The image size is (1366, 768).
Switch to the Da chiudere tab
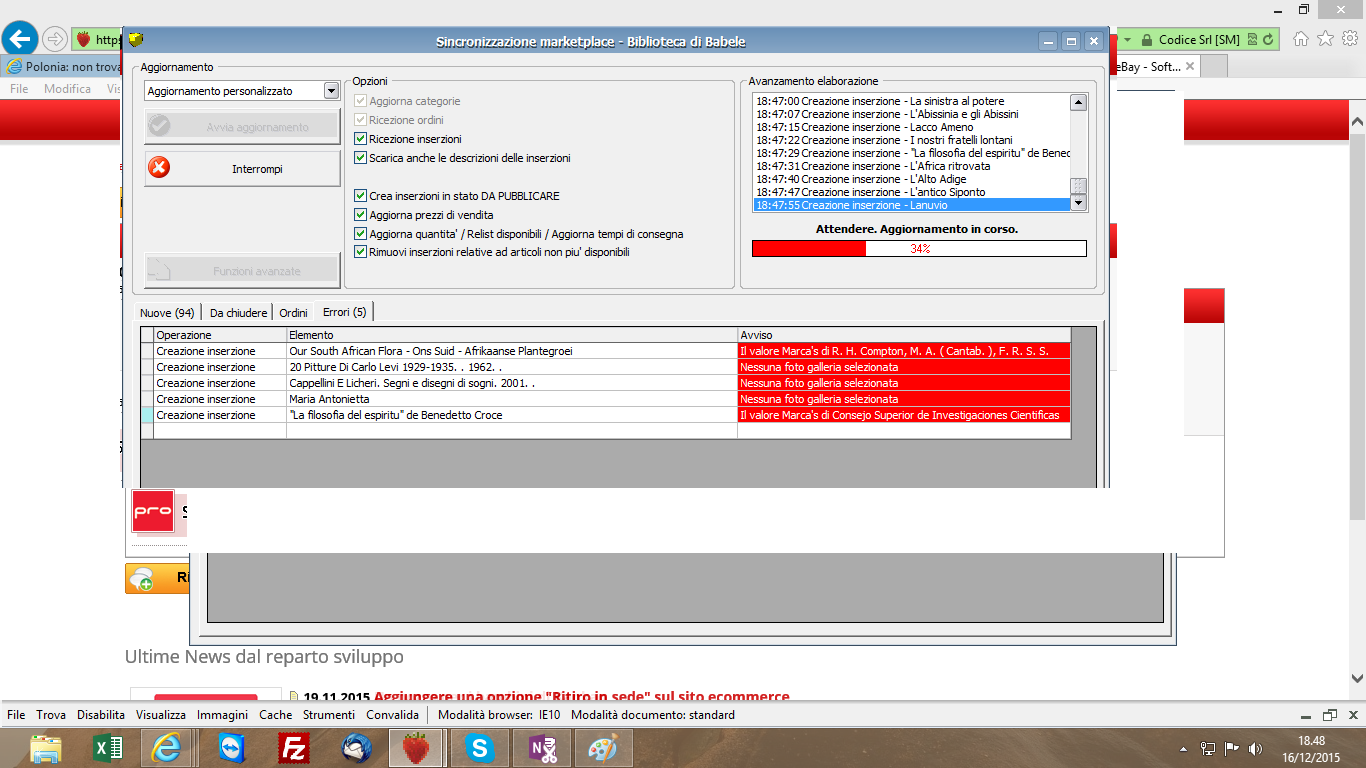coord(238,313)
